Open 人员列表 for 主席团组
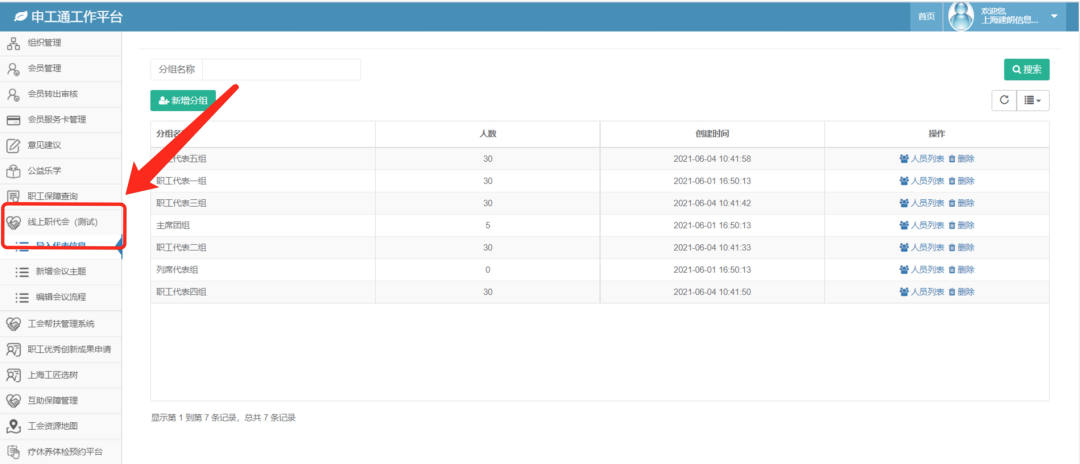The image size is (1080, 464). point(921,226)
